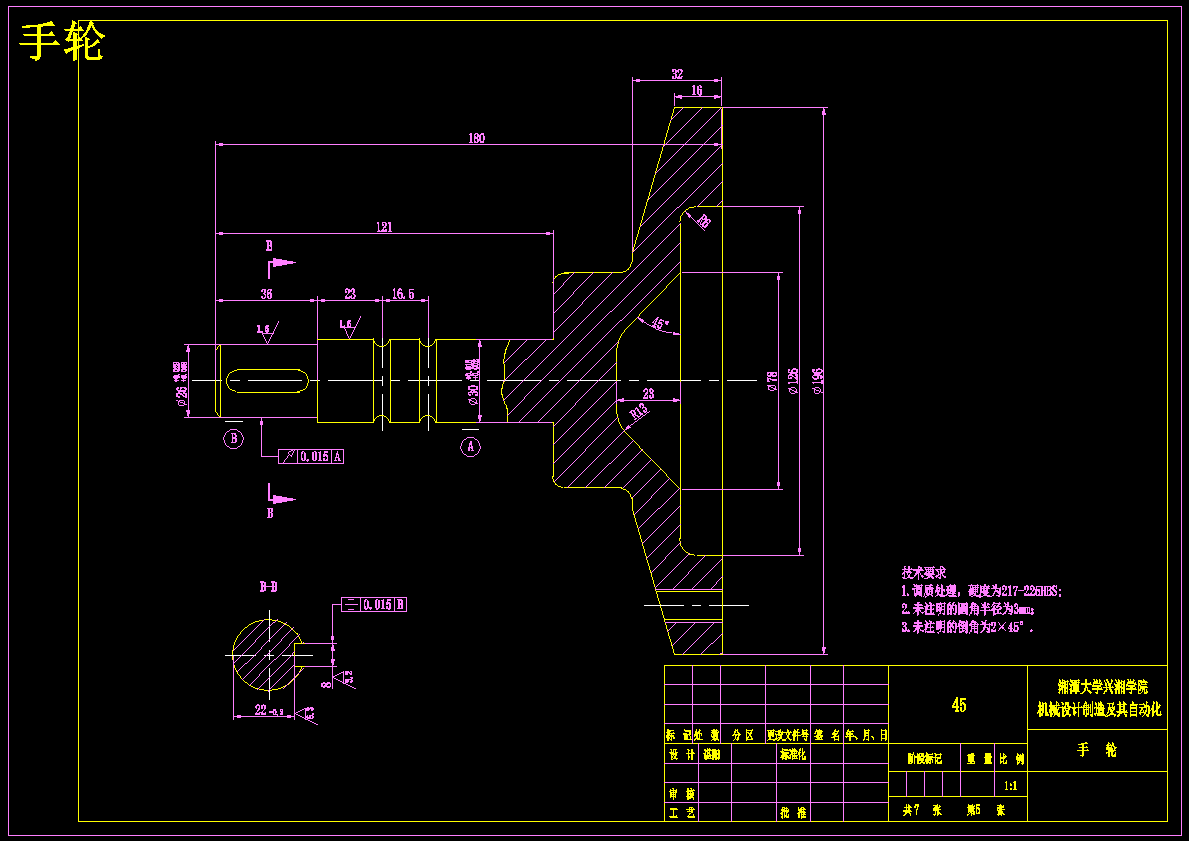The image size is (1189, 841).
Task: Select the 36 shaft dimension
Action: (x=266, y=293)
